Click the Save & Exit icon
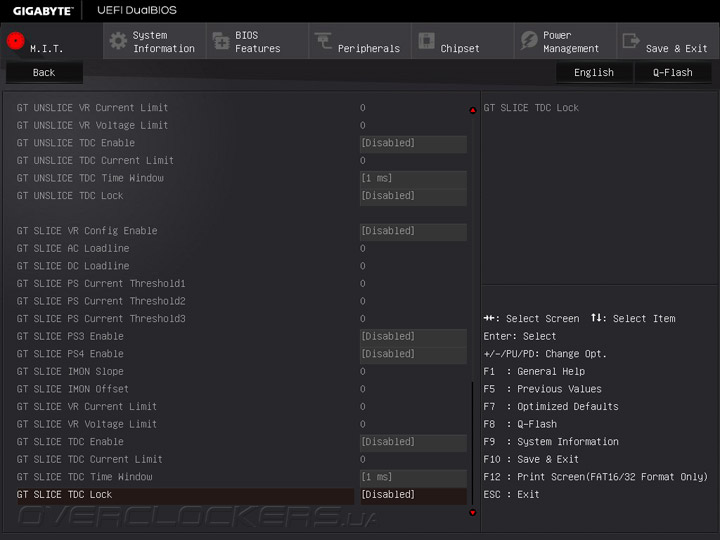 [x=631, y=42]
